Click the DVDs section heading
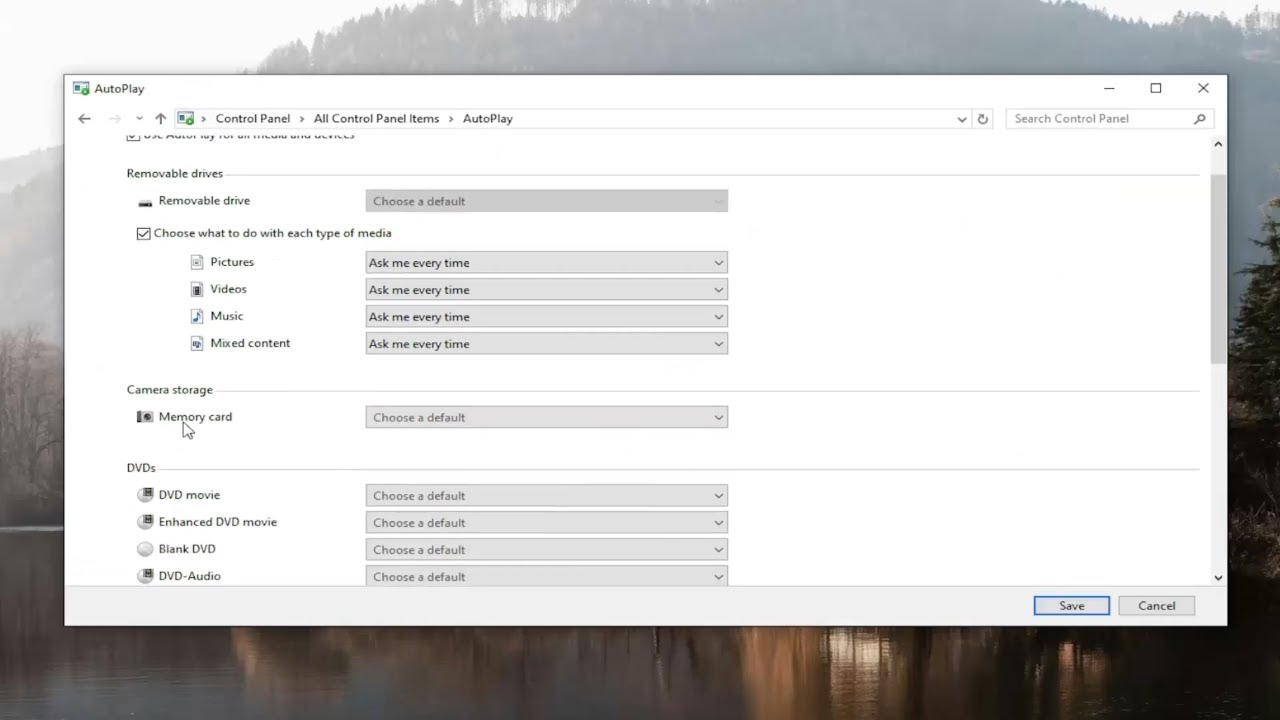Image resolution: width=1280 pixels, height=720 pixels. [141, 467]
